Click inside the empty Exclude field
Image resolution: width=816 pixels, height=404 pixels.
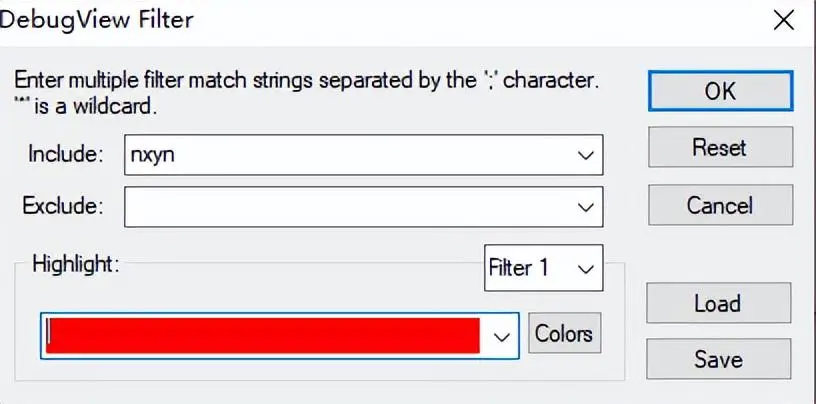tap(340, 206)
